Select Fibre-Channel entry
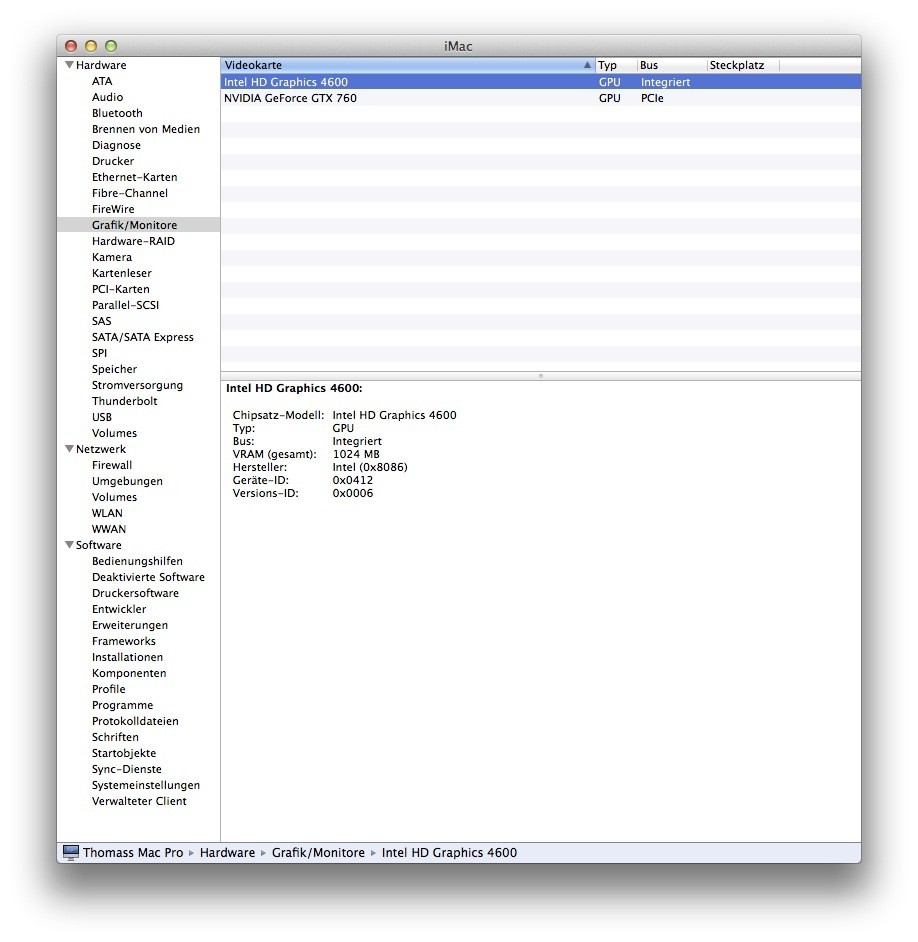Viewport: 918px width, 942px height. point(130,193)
